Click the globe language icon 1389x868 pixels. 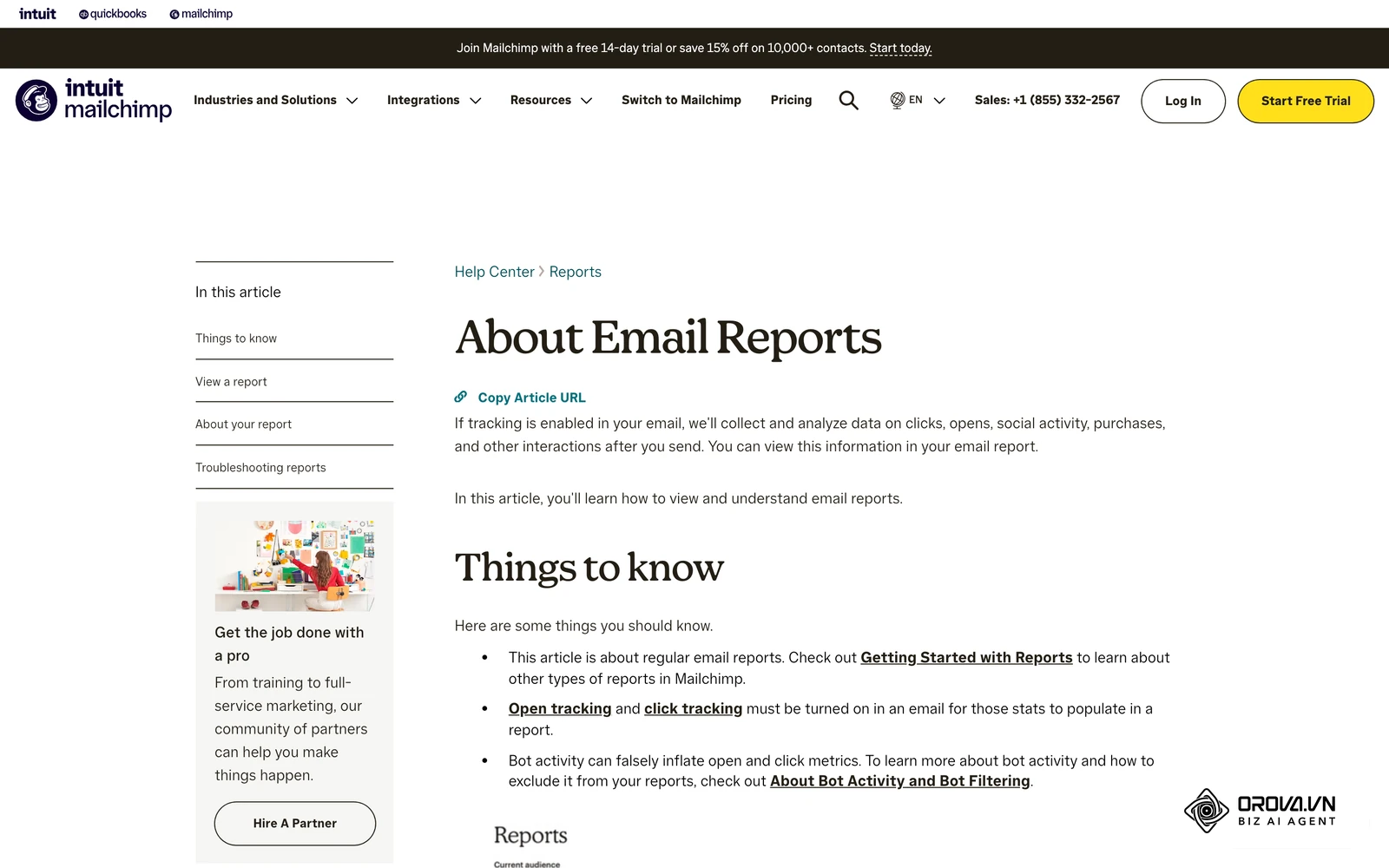click(x=898, y=100)
